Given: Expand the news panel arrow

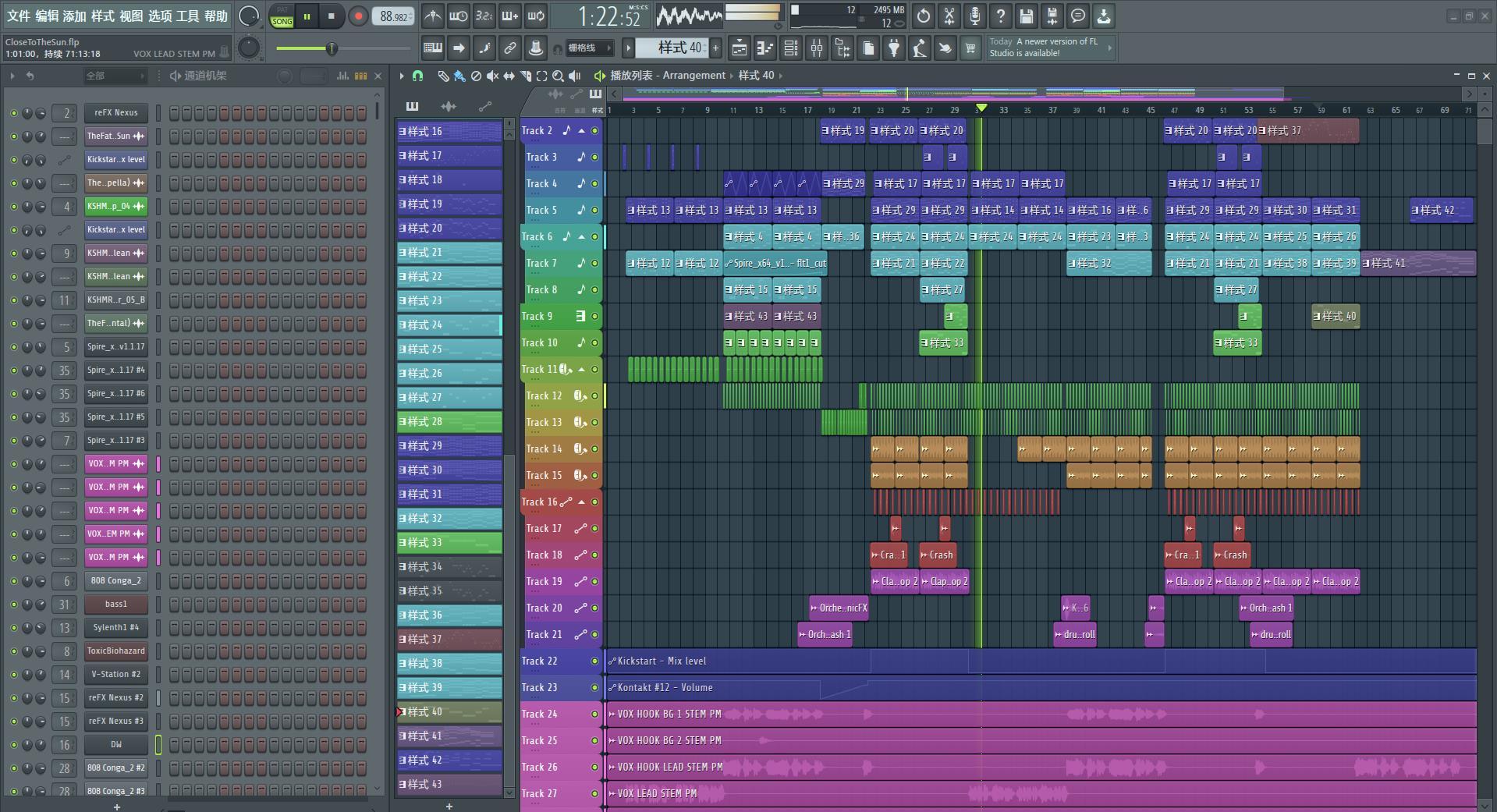Looking at the screenshot, I should (1109, 48).
